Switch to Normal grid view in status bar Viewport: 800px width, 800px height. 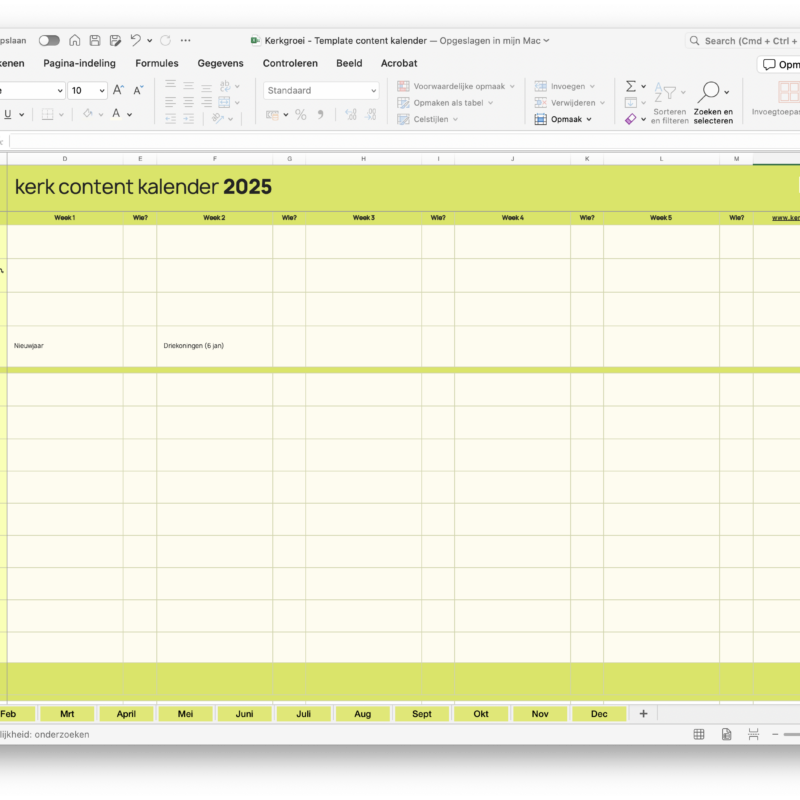699,734
